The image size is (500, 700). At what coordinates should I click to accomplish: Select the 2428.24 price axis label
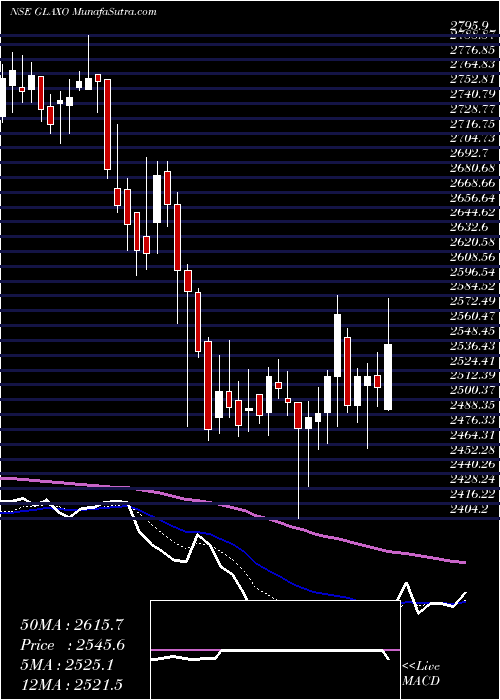[473, 479]
